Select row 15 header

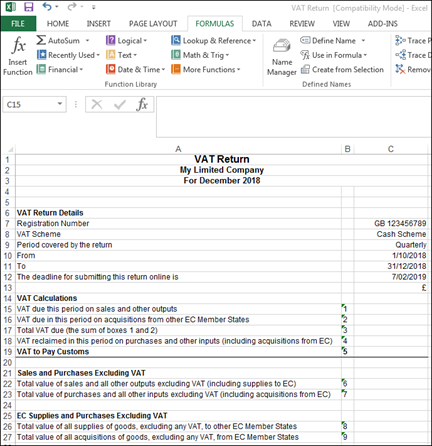click(x=8, y=309)
